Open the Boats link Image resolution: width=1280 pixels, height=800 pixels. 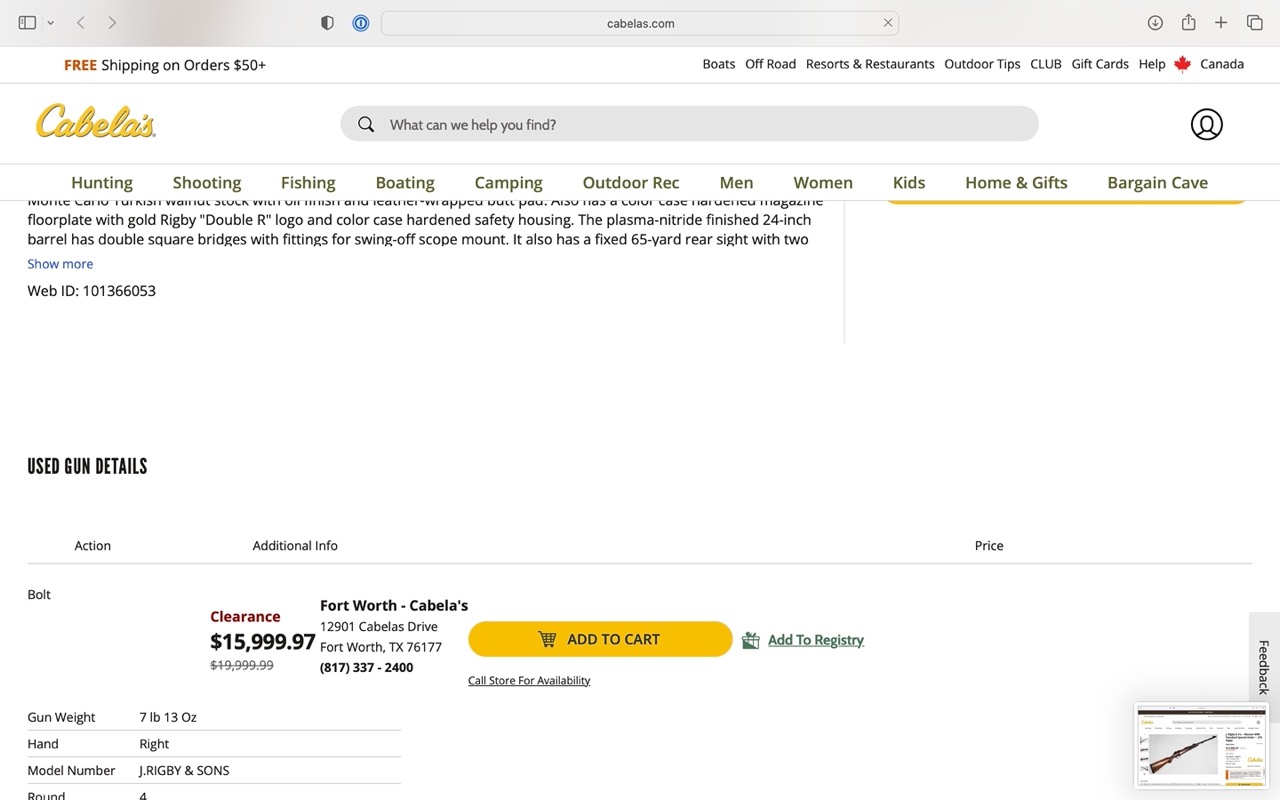coord(719,64)
